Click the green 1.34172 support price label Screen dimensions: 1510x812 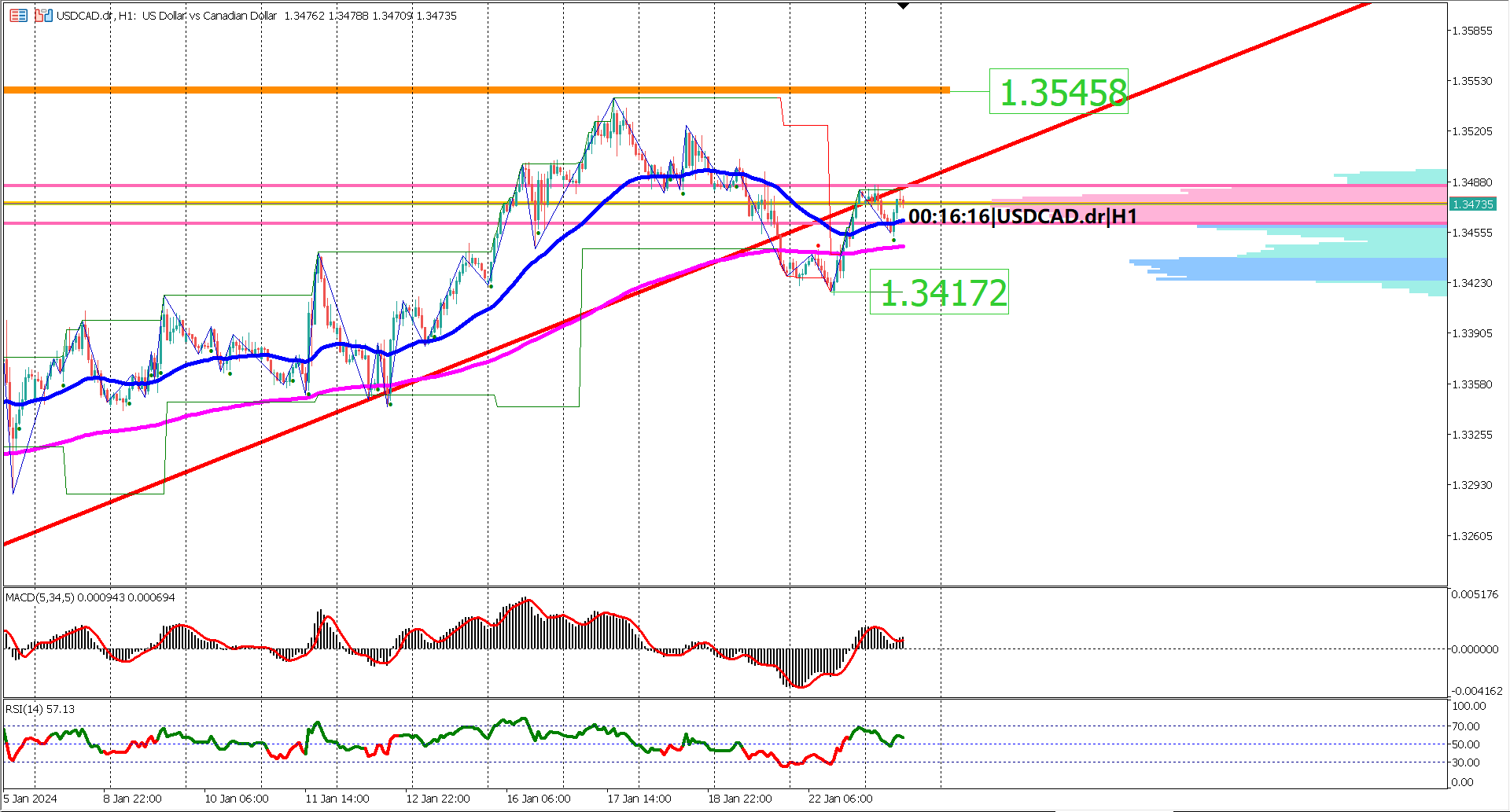pos(941,294)
